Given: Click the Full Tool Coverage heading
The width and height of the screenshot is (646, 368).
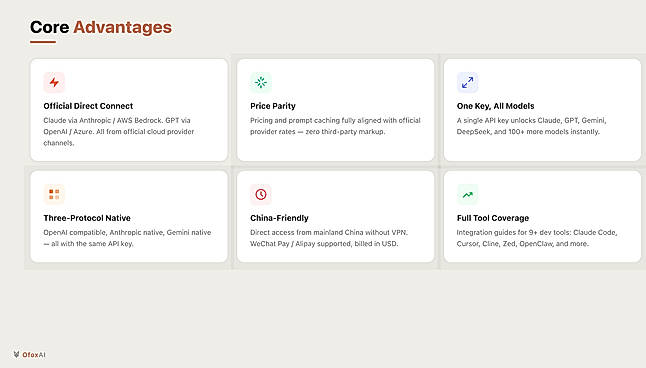Looking at the screenshot, I should (x=493, y=218).
